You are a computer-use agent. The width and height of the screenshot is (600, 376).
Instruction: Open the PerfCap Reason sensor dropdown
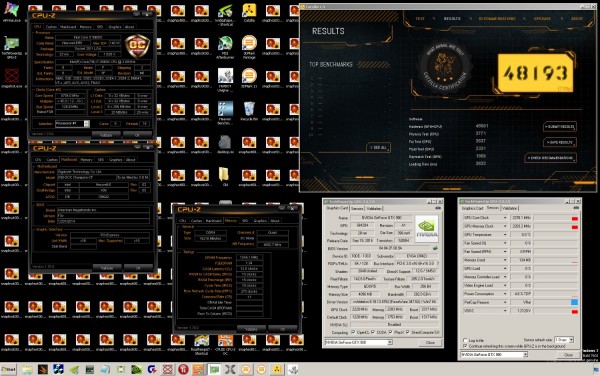point(505,302)
